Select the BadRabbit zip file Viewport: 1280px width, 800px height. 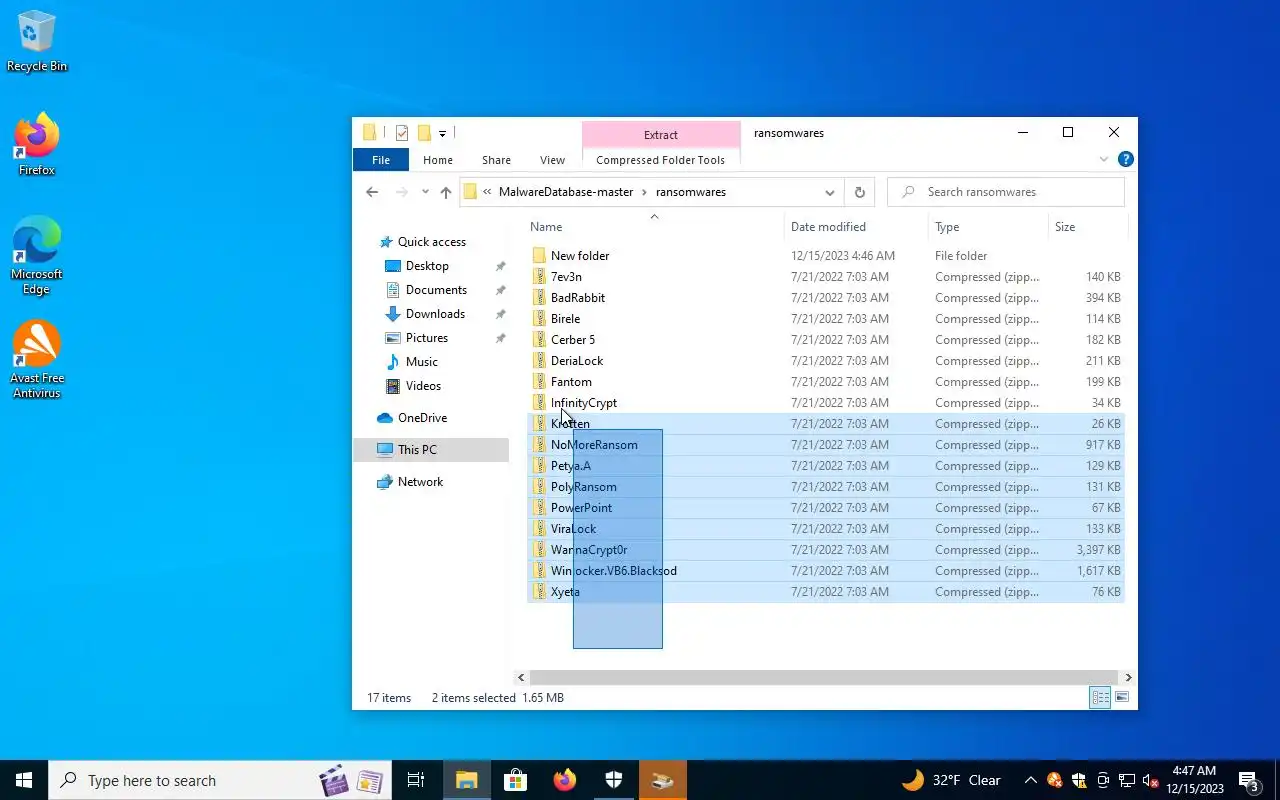click(578, 298)
